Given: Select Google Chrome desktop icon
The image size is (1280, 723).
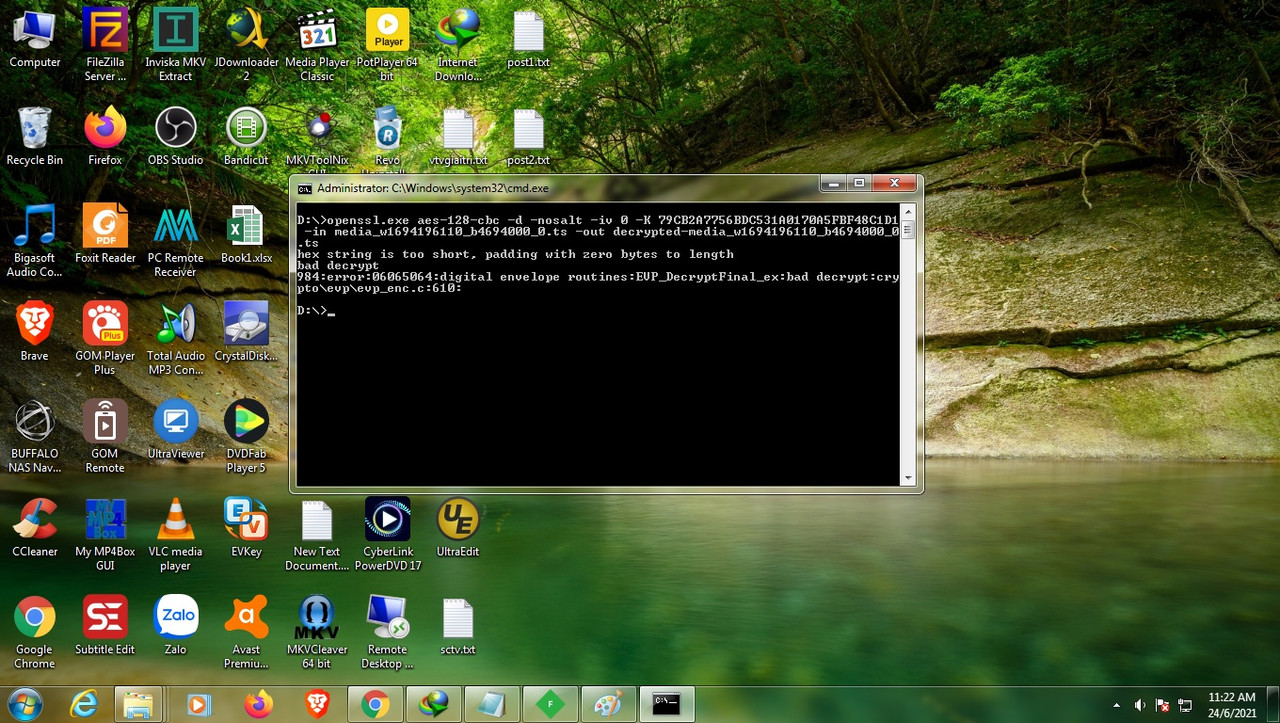Looking at the screenshot, I should [x=34, y=633].
